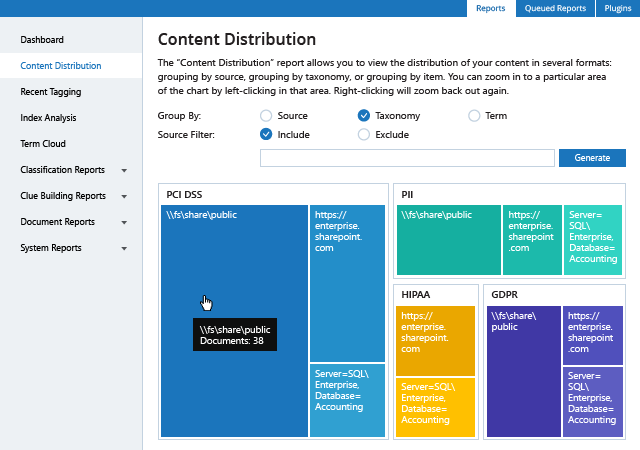Image resolution: width=640 pixels, height=450 pixels.
Task: Select Exclude for the source filter
Action: [364, 134]
